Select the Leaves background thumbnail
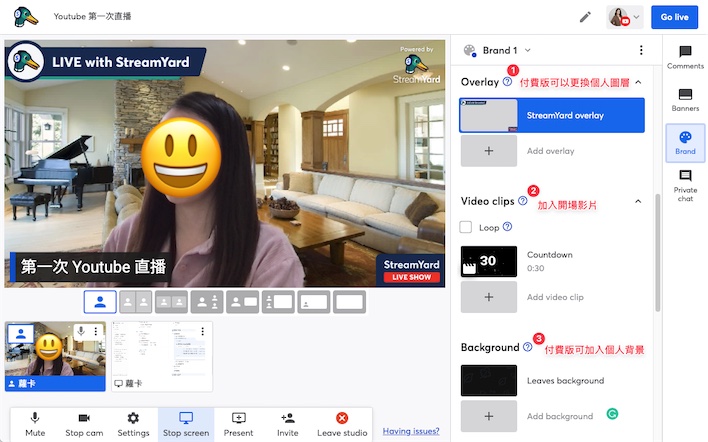This screenshot has height=442, width=708. click(x=489, y=381)
